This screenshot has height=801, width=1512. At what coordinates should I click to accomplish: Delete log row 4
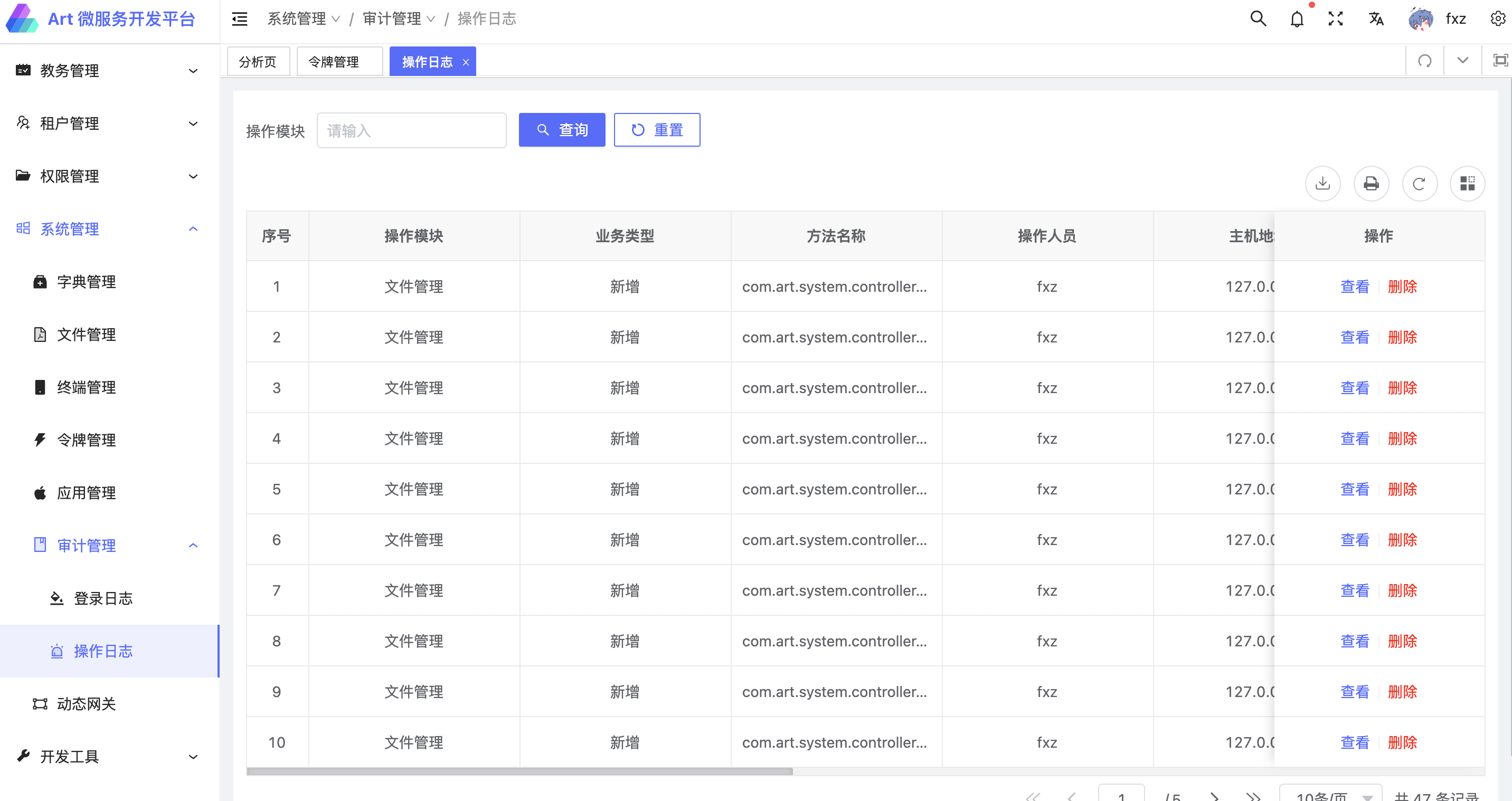tap(1402, 439)
